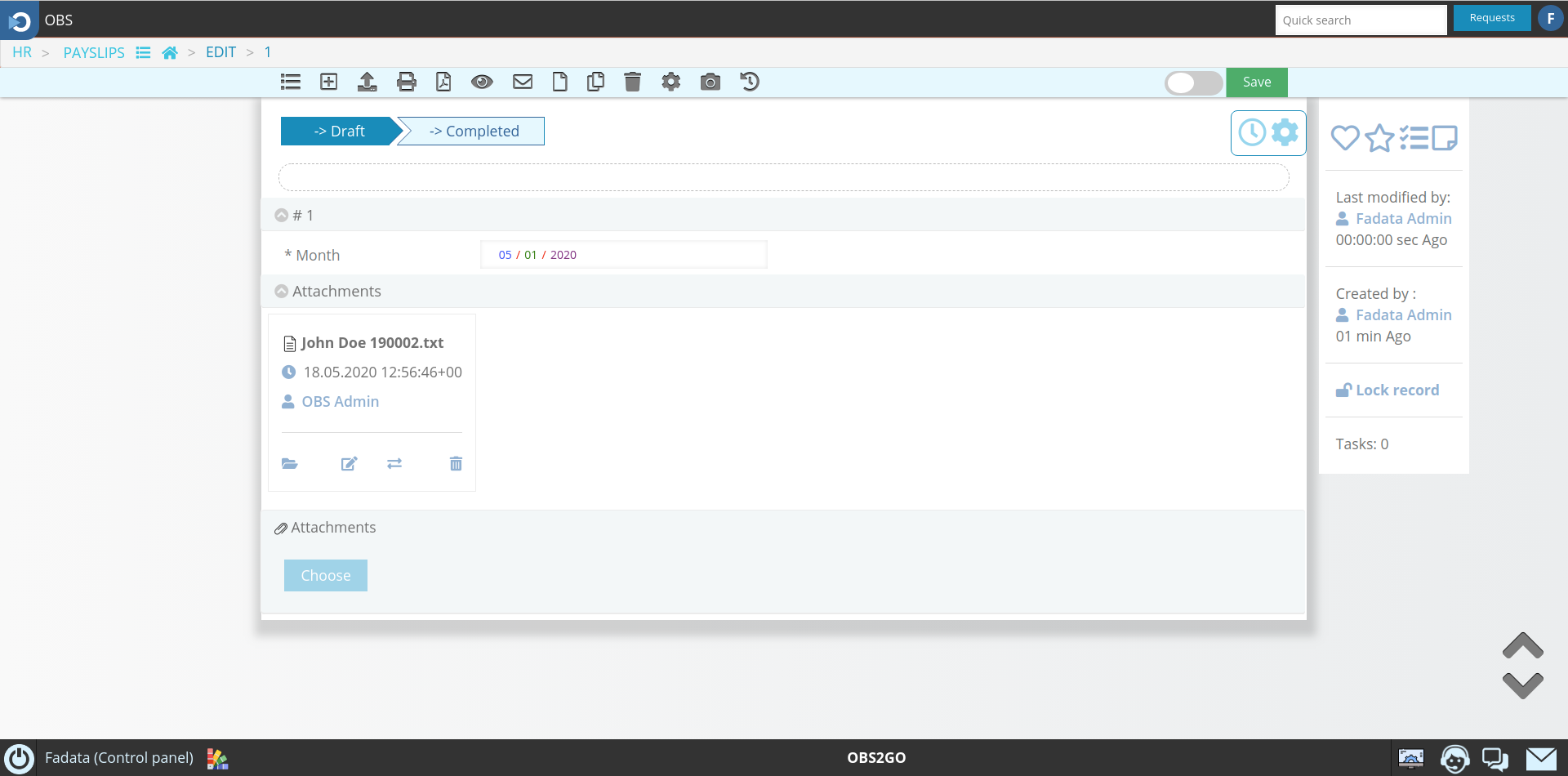Open the chat bubbles icon

tap(1495, 759)
